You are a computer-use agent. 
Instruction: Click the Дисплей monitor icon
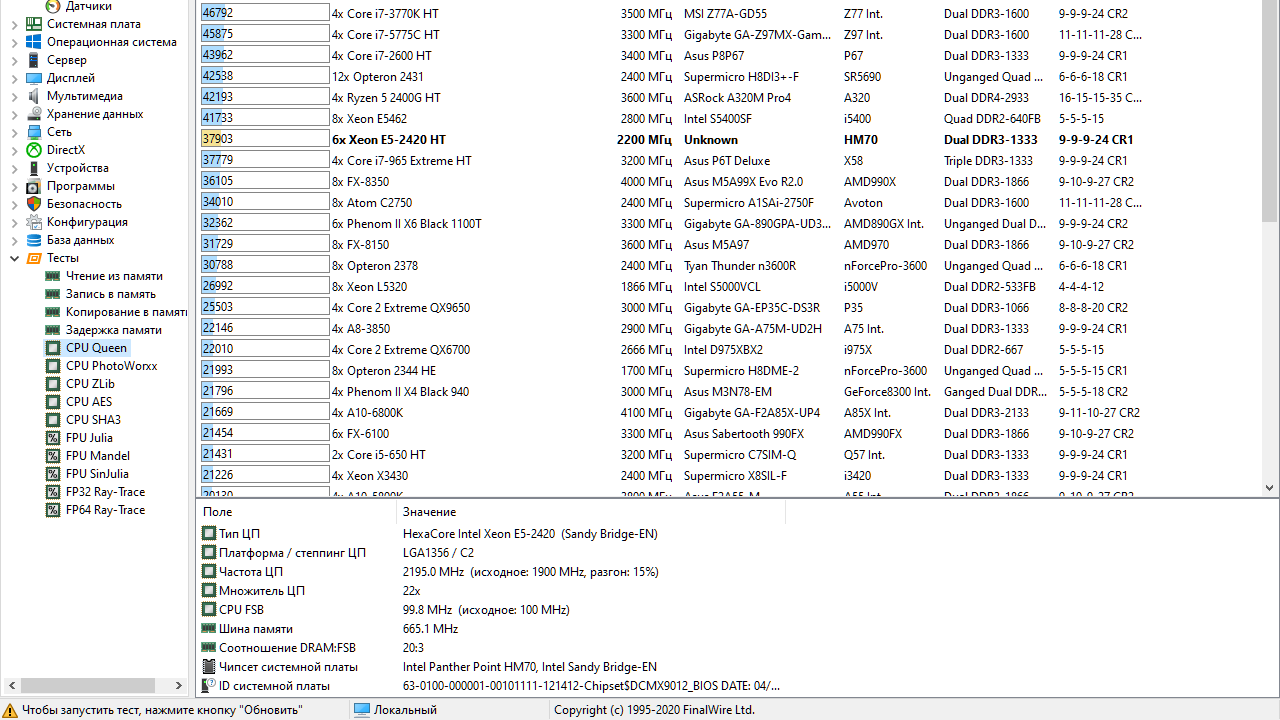click(34, 78)
